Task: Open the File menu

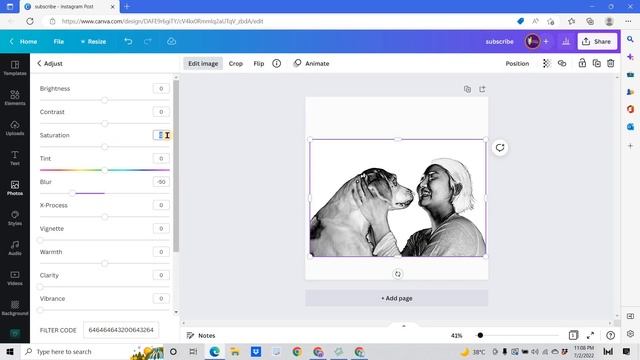Action: [x=59, y=42]
